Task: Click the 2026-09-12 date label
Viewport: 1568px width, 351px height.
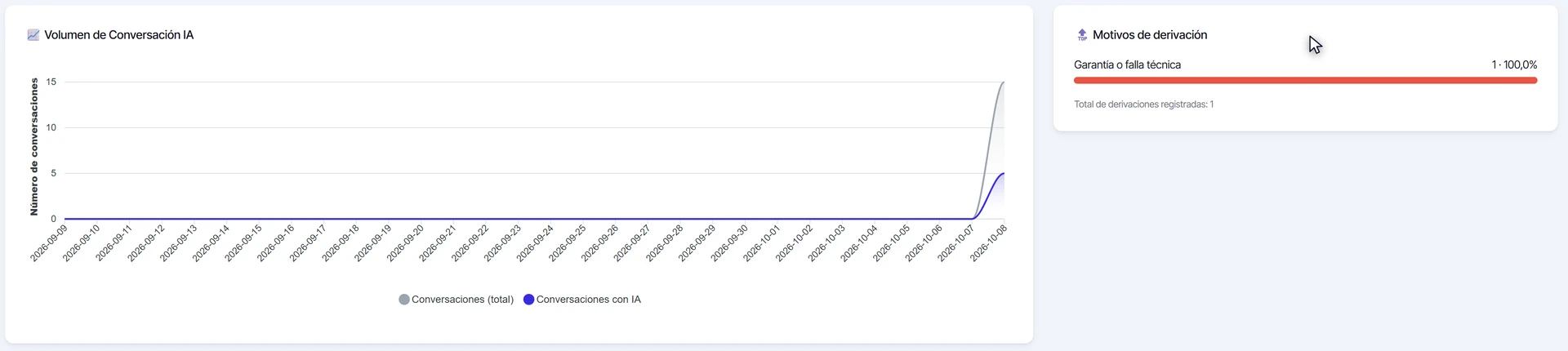Action: [x=146, y=243]
